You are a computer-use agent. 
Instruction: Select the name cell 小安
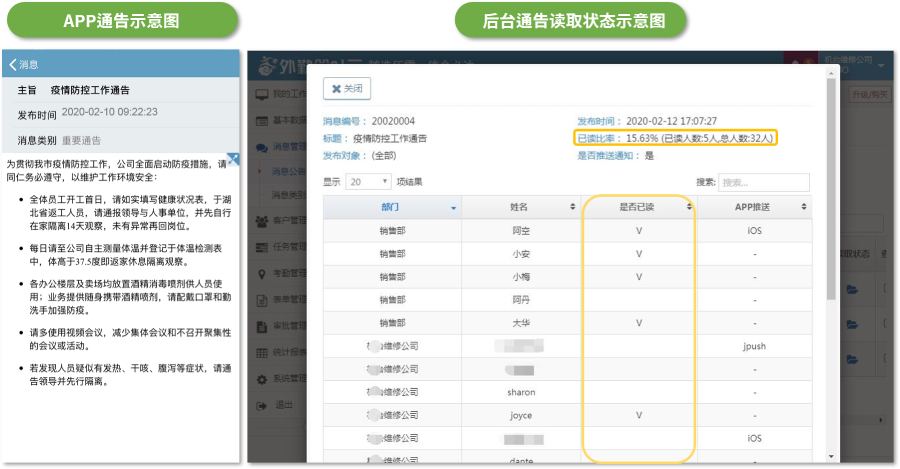coord(521,254)
